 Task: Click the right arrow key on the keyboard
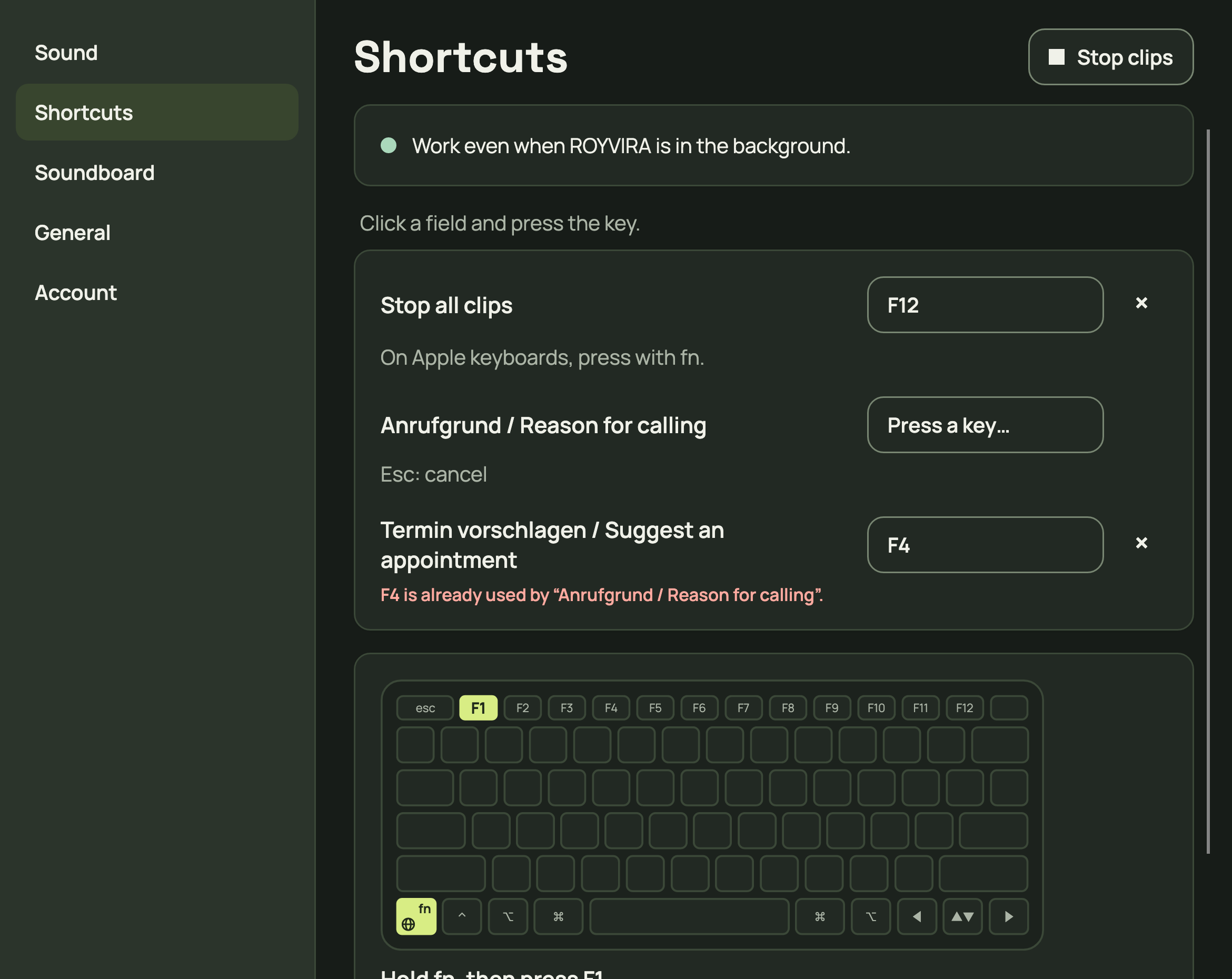(1009, 916)
